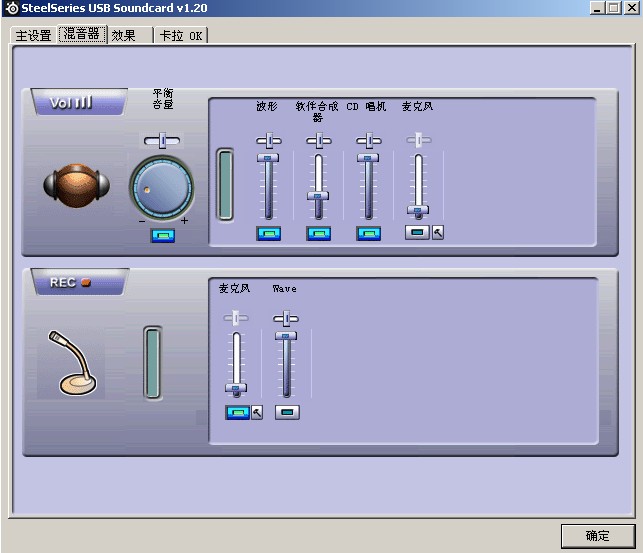Adjust the Wave recording balance slider
The image size is (643, 553).
click(286, 319)
